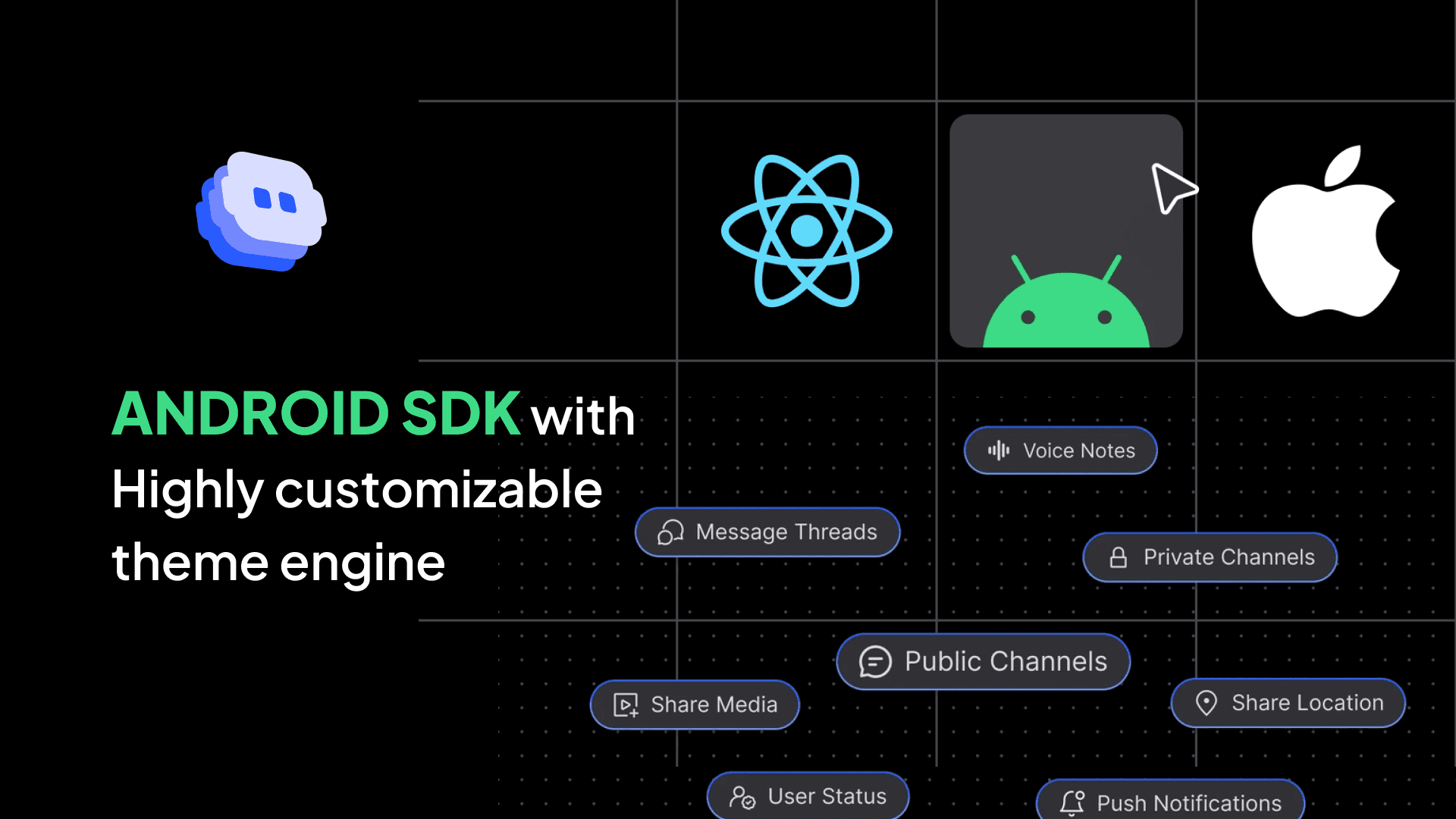Click the Message Threads button

click(767, 532)
